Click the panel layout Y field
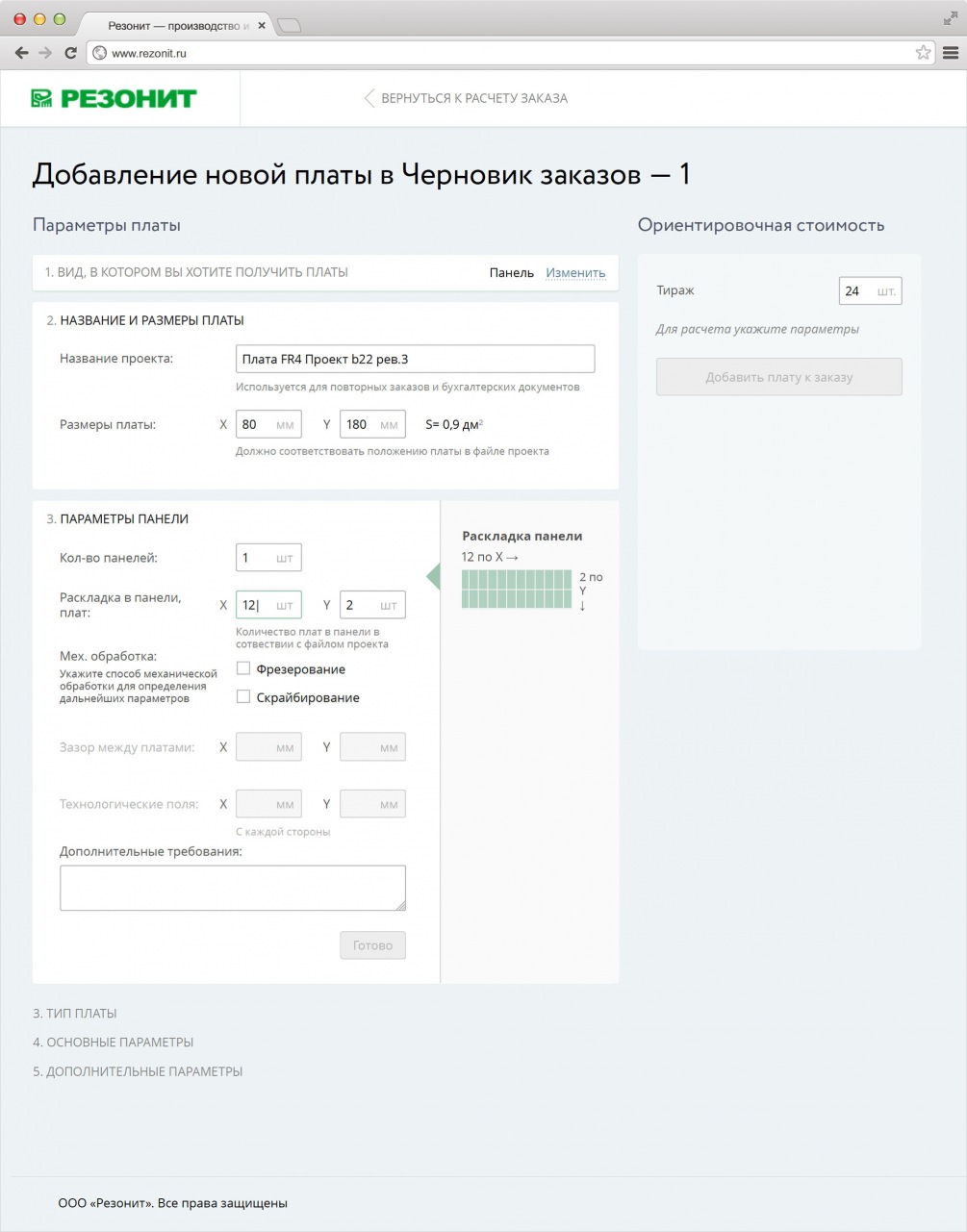 point(372,605)
